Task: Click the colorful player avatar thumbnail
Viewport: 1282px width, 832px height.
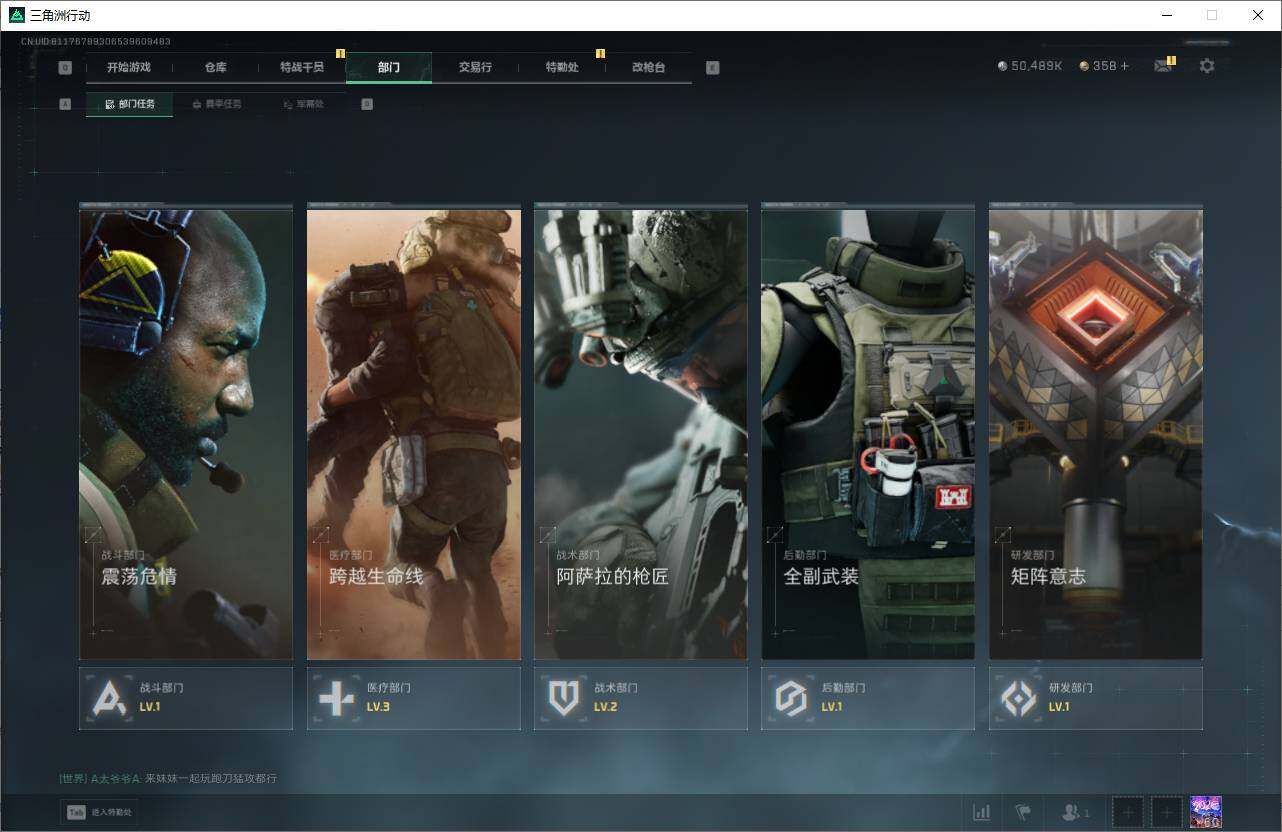Action: [1205, 812]
